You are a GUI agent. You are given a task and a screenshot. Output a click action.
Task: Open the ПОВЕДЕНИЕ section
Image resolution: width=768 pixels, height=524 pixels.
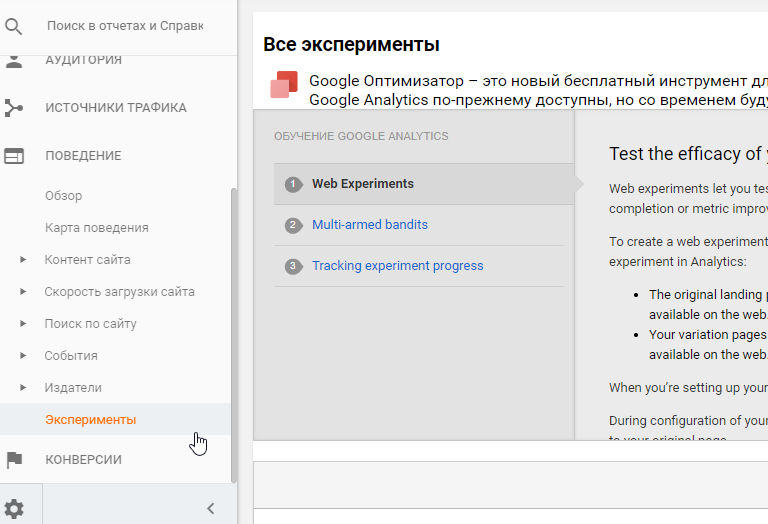(83, 156)
